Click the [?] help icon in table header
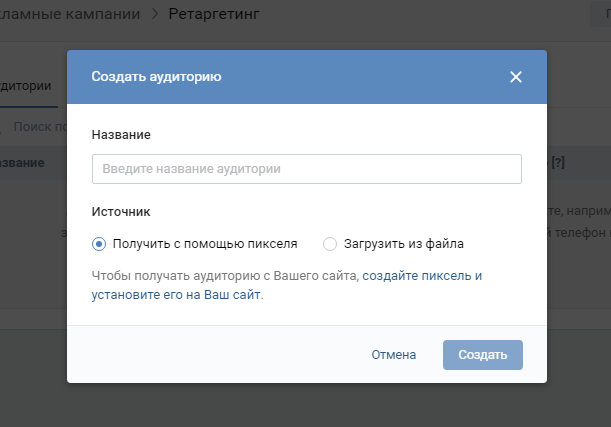The height and width of the screenshot is (427, 611). coord(558,162)
